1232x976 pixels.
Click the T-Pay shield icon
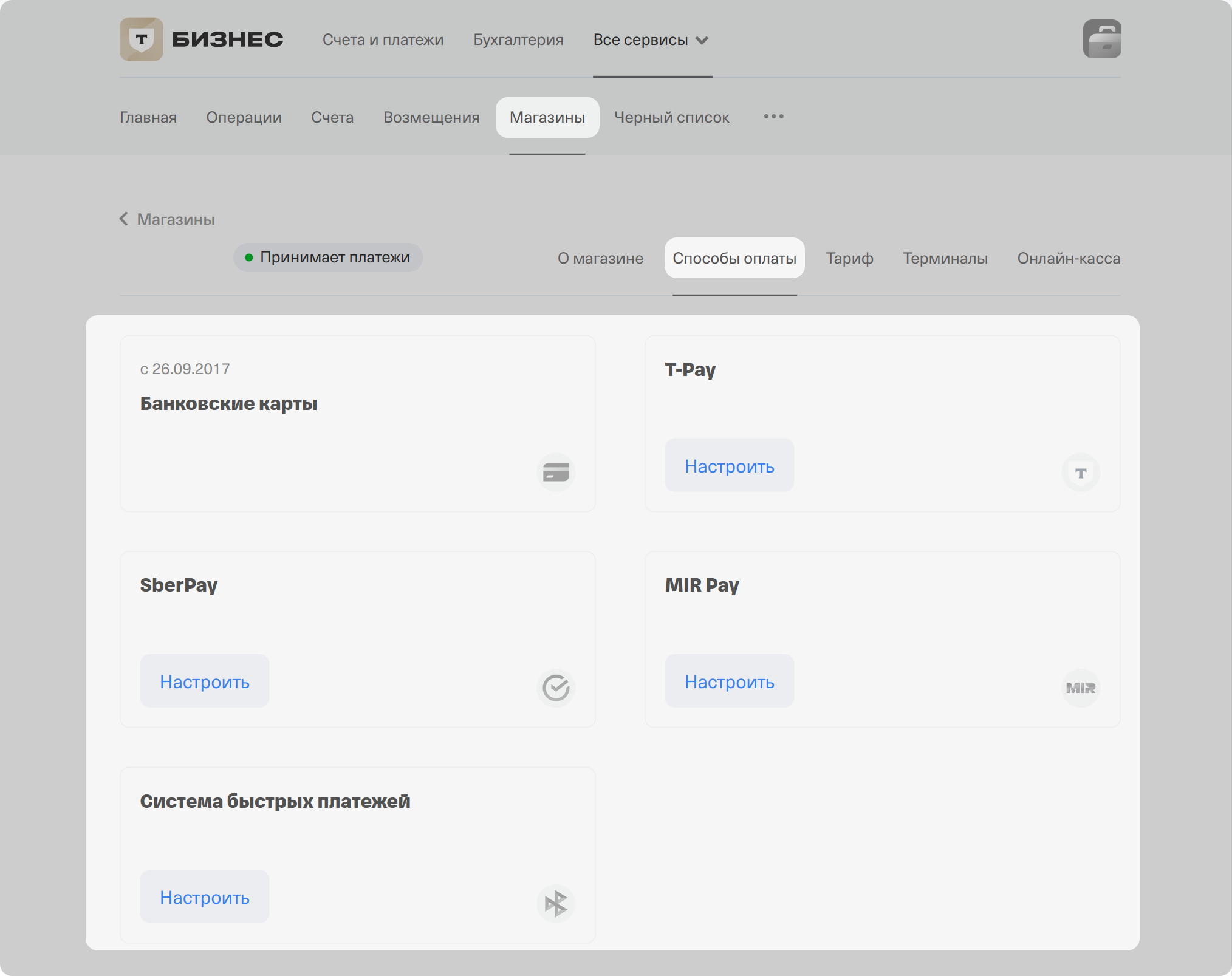coord(1081,472)
